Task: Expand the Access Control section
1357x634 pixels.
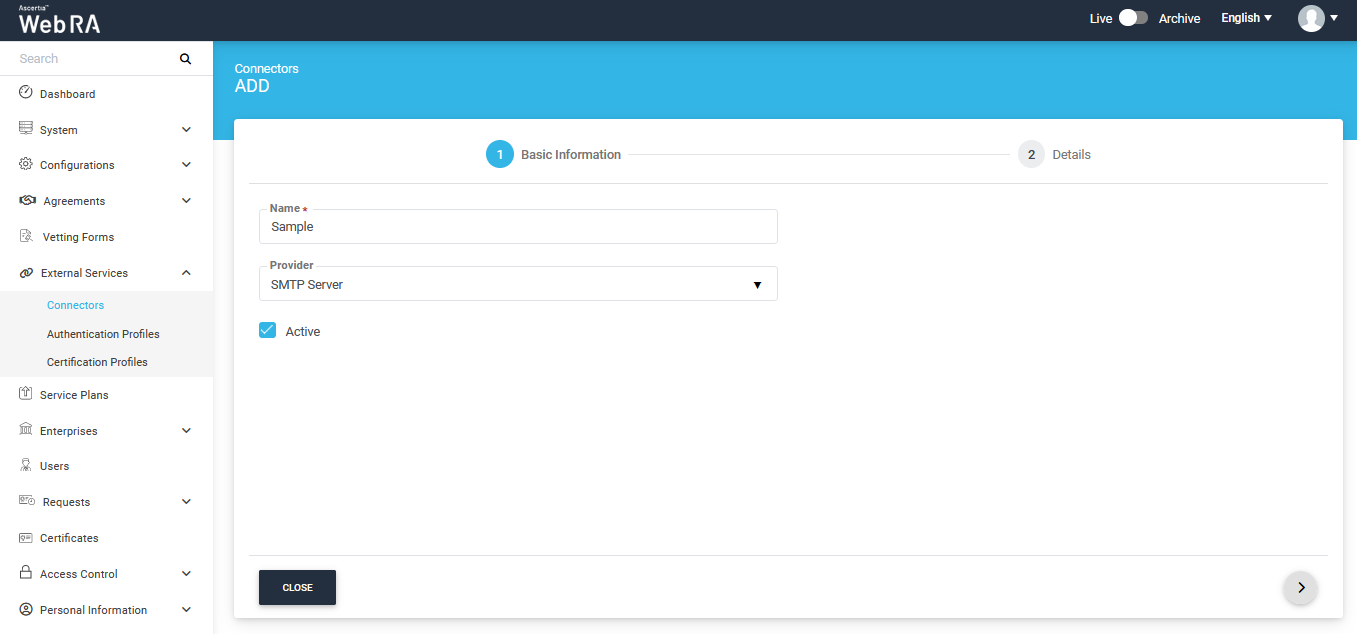Action: (186, 574)
